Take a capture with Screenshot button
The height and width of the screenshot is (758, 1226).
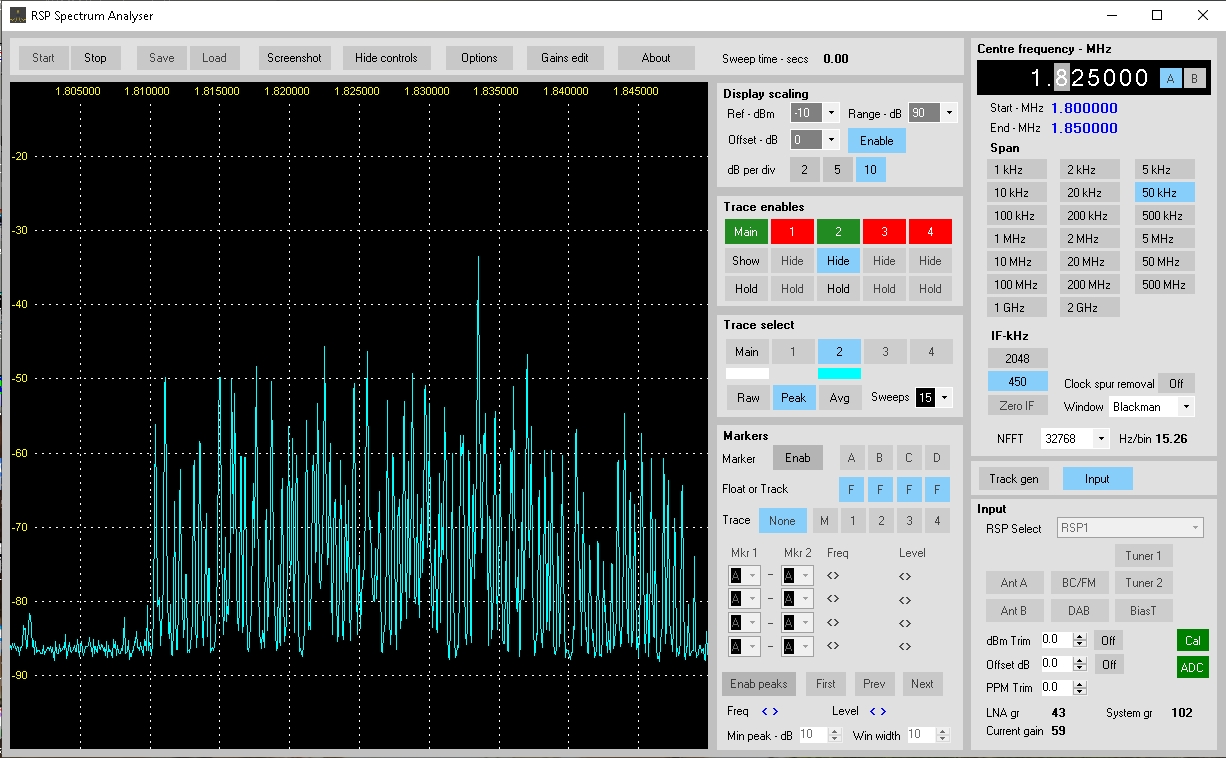coord(294,58)
